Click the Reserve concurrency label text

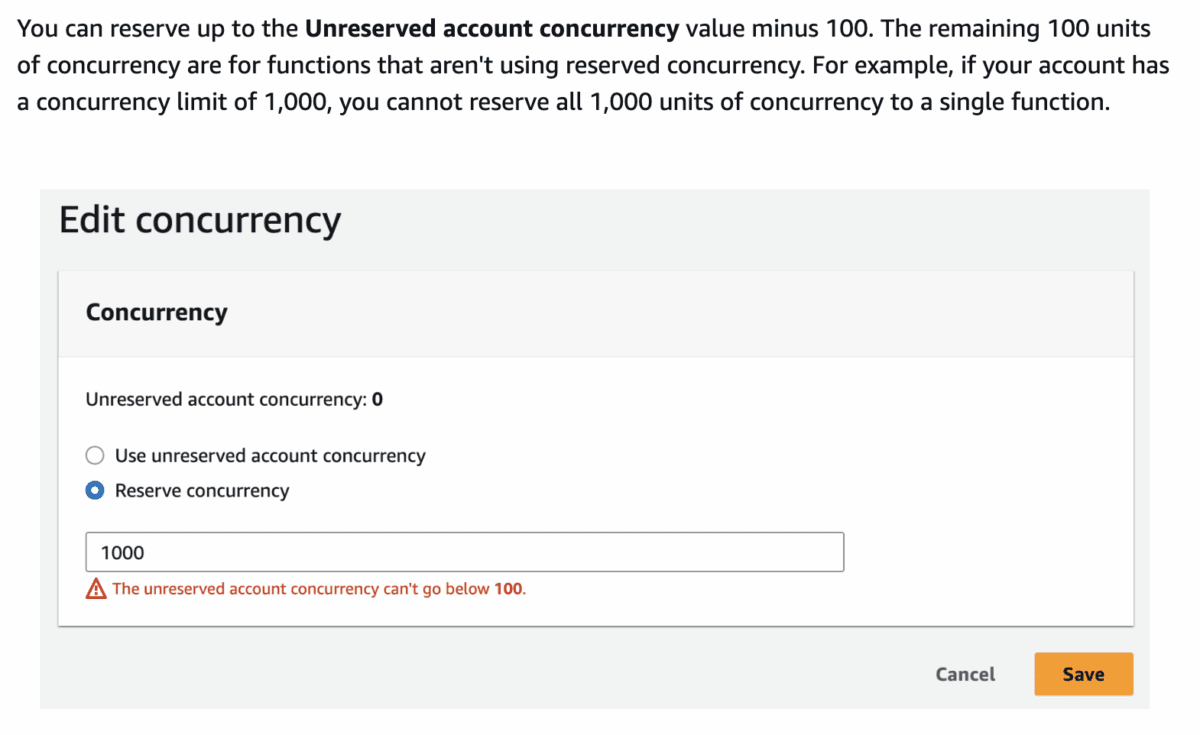[202, 490]
